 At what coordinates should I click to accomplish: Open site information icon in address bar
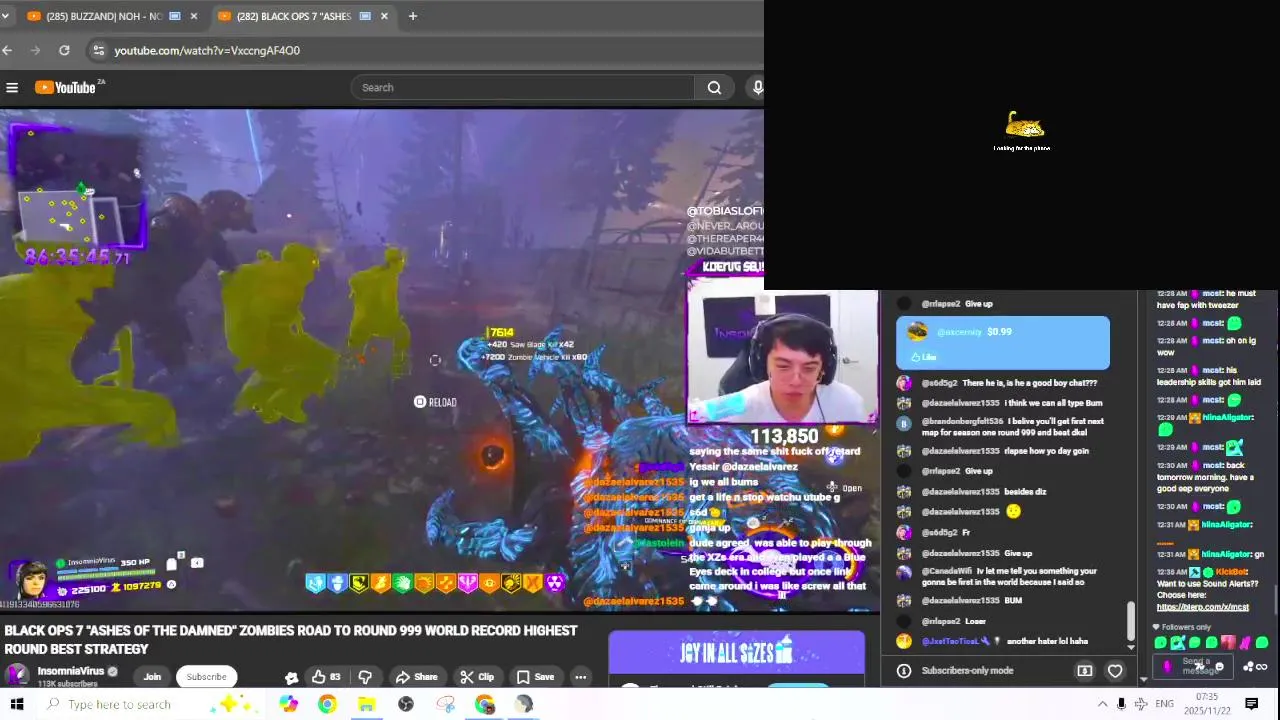point(97,50)
